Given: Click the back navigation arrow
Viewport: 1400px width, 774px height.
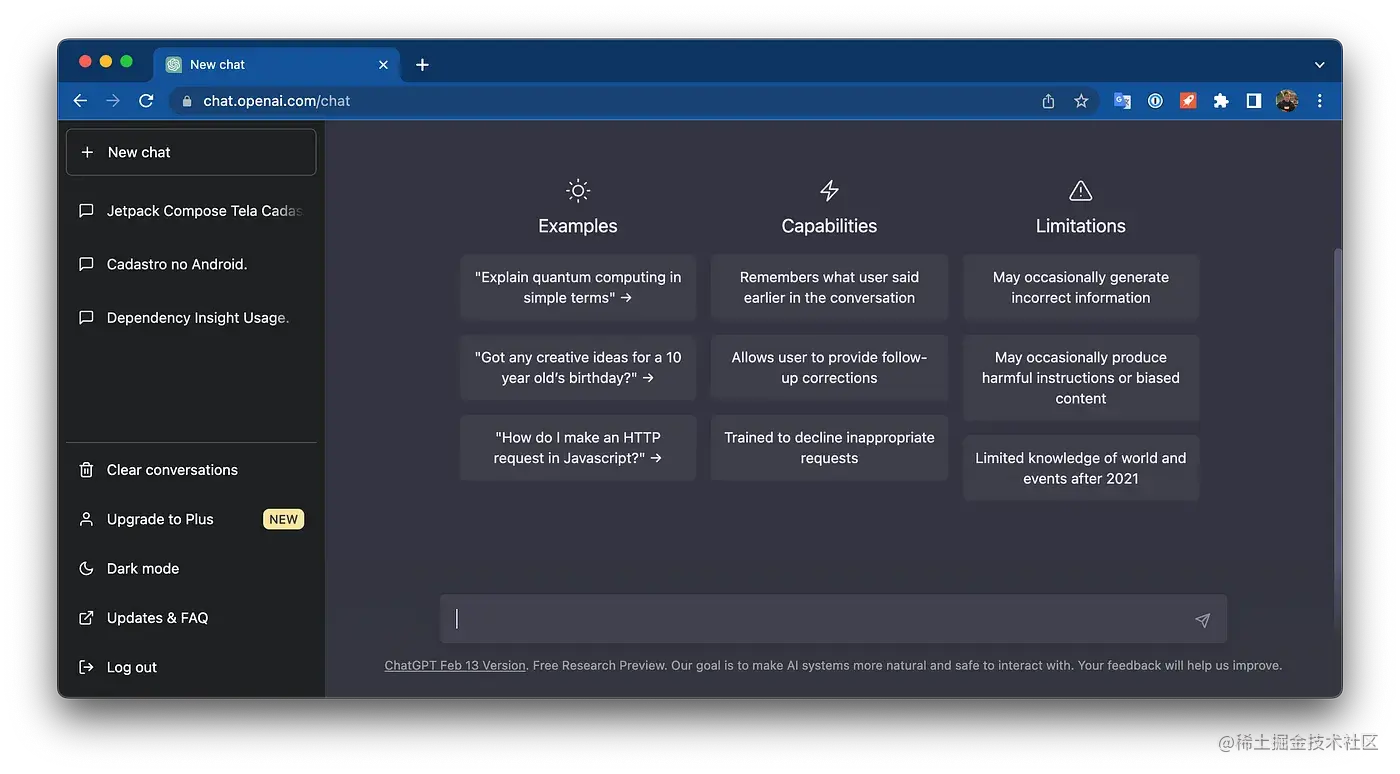Looking at the screenshot, I should (80, 101).
